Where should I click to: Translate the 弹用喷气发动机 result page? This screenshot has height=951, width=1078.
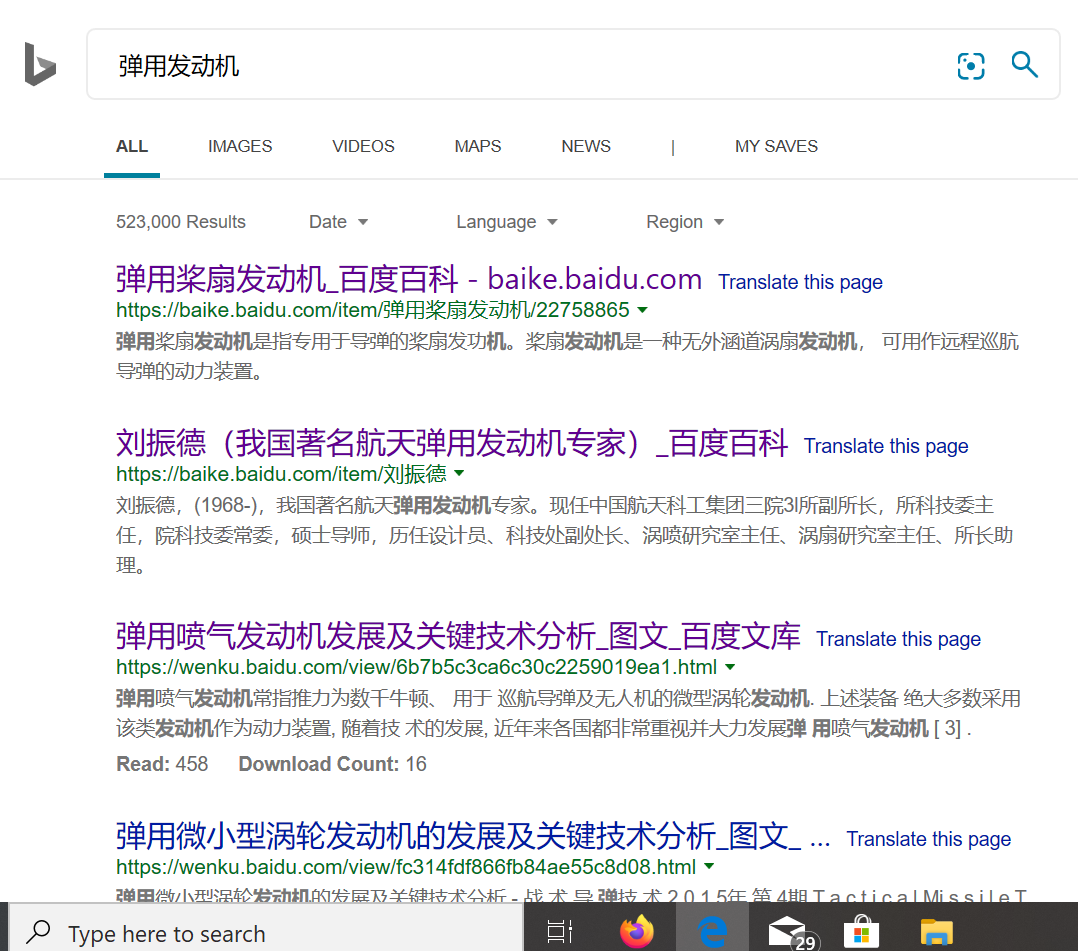[x=899, y=639]
